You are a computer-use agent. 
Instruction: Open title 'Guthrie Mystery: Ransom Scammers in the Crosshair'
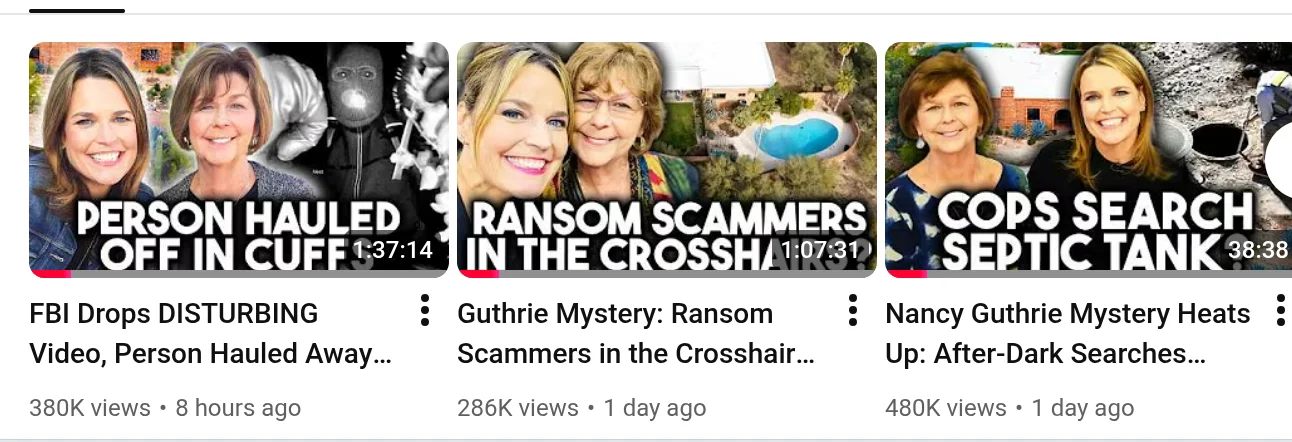point(636,334)
